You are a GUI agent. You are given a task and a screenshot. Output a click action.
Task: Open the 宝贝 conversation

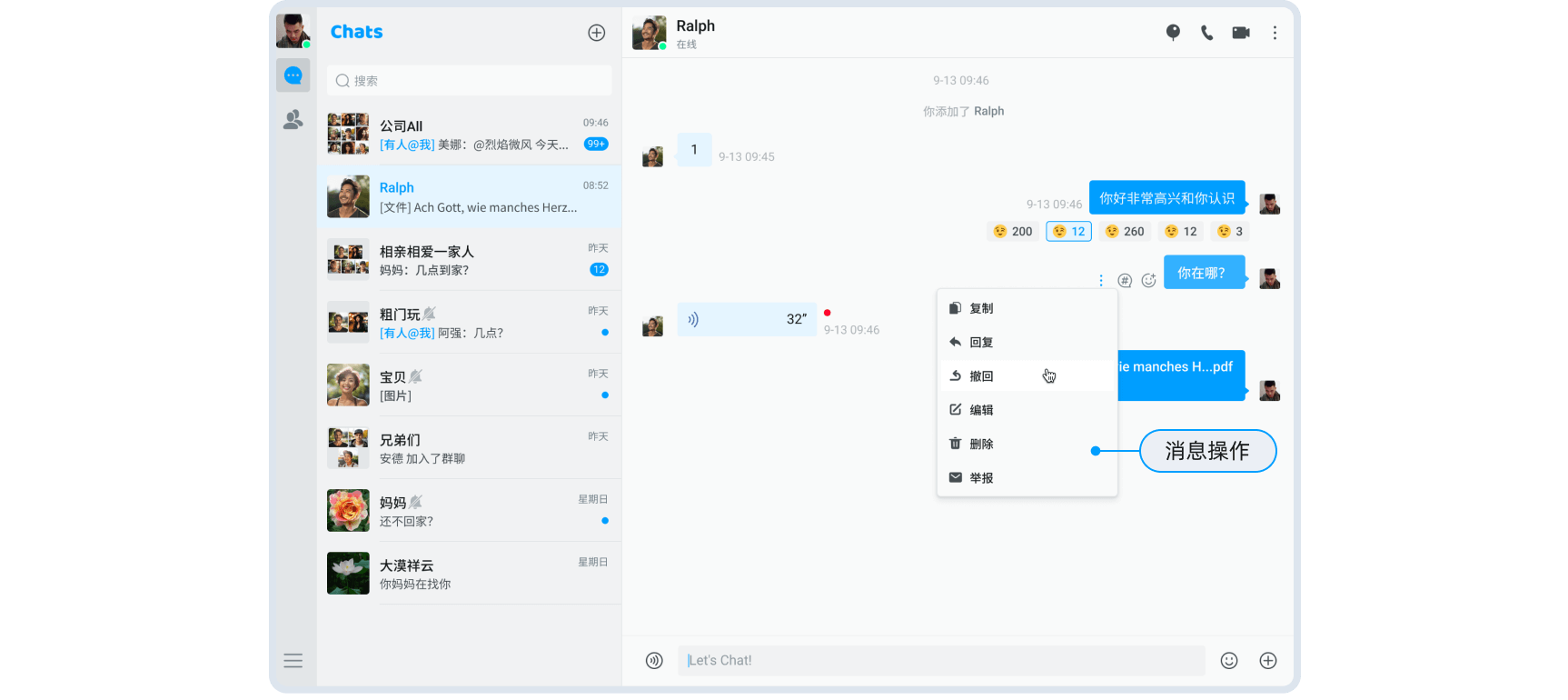click(x=469, y=385)
